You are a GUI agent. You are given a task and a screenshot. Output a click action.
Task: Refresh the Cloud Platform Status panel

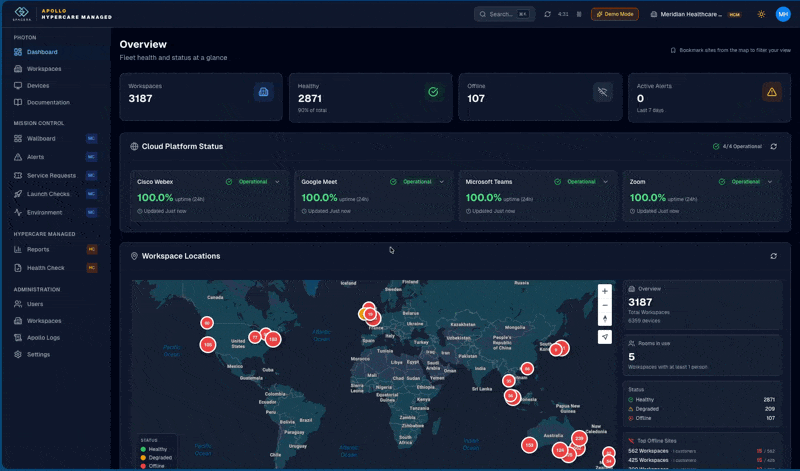tap(773, 146)
